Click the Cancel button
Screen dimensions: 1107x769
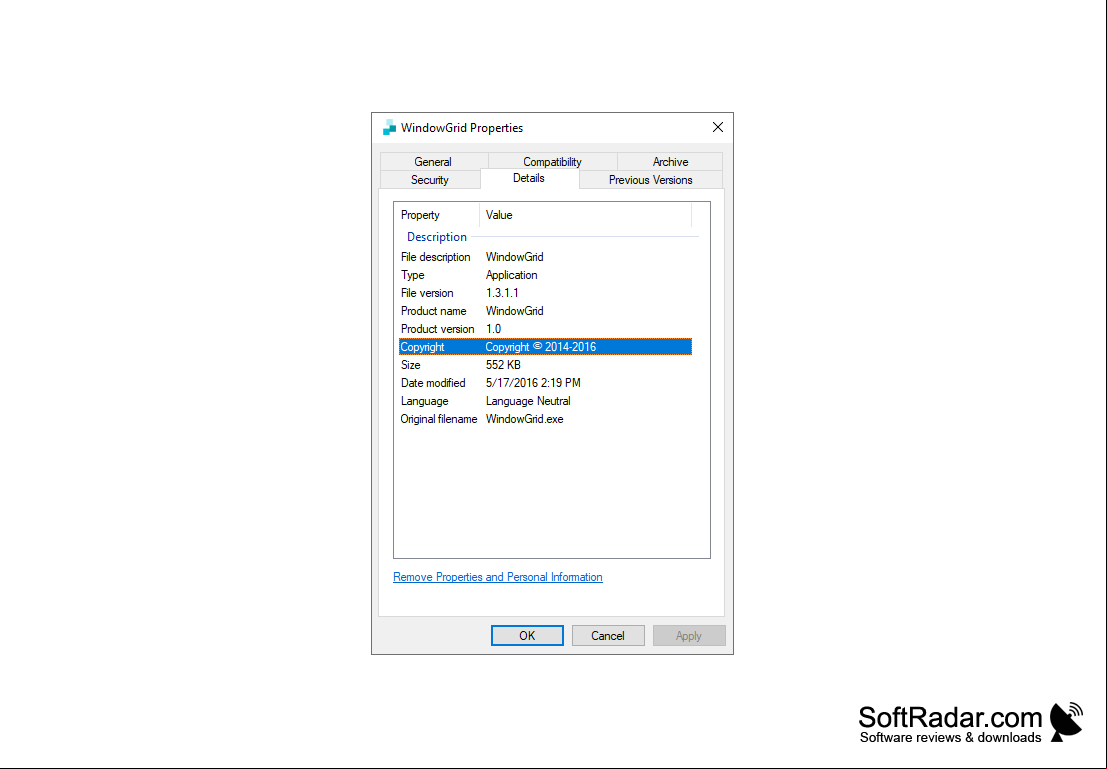pos(608,636)
